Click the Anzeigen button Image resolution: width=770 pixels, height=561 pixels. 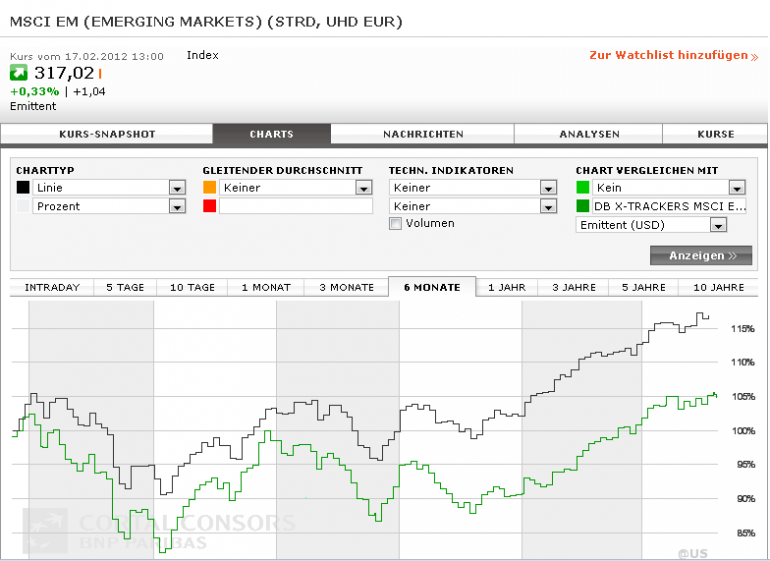click(701, 255)
